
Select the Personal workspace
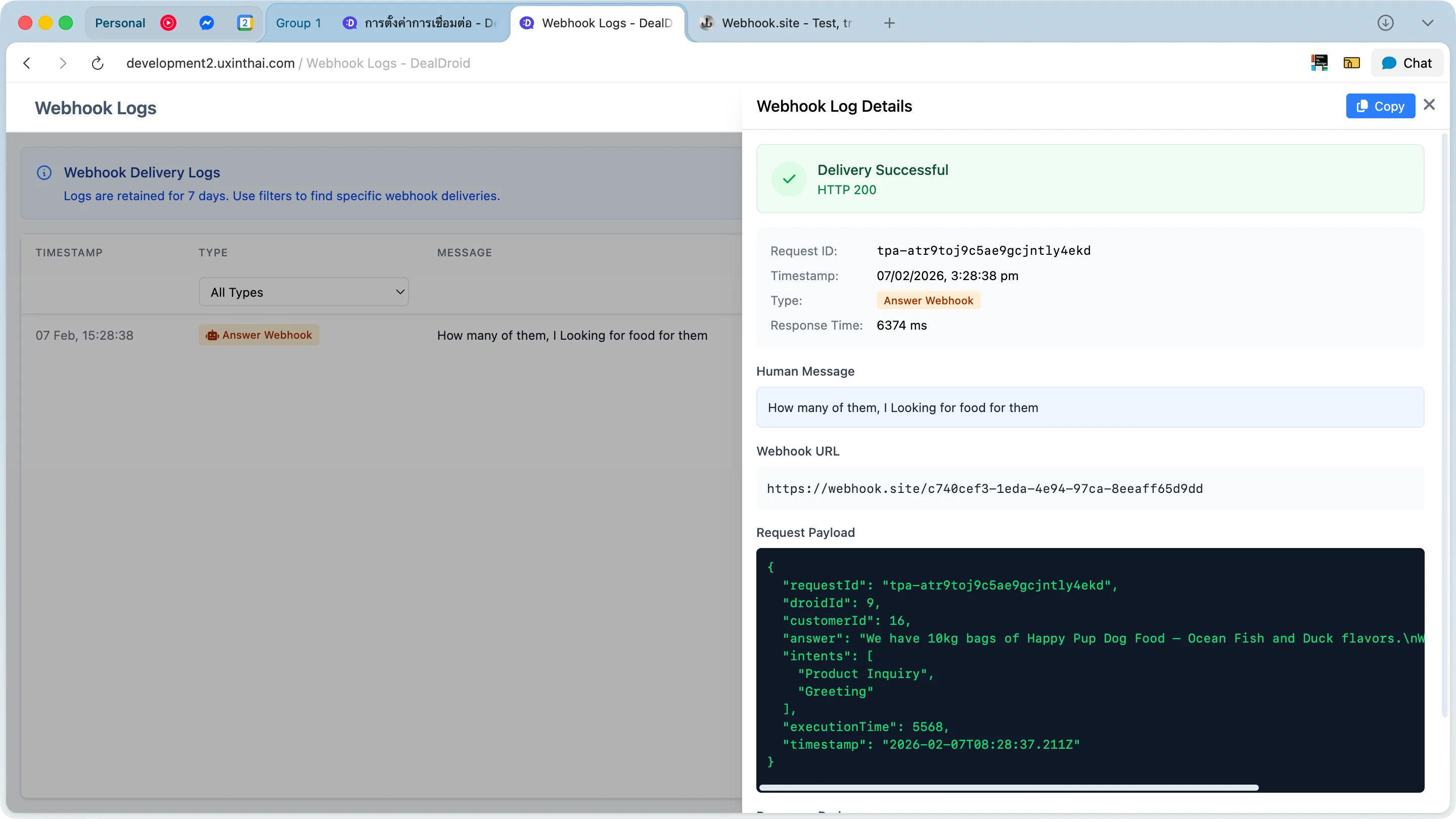[x=120, y=23]
